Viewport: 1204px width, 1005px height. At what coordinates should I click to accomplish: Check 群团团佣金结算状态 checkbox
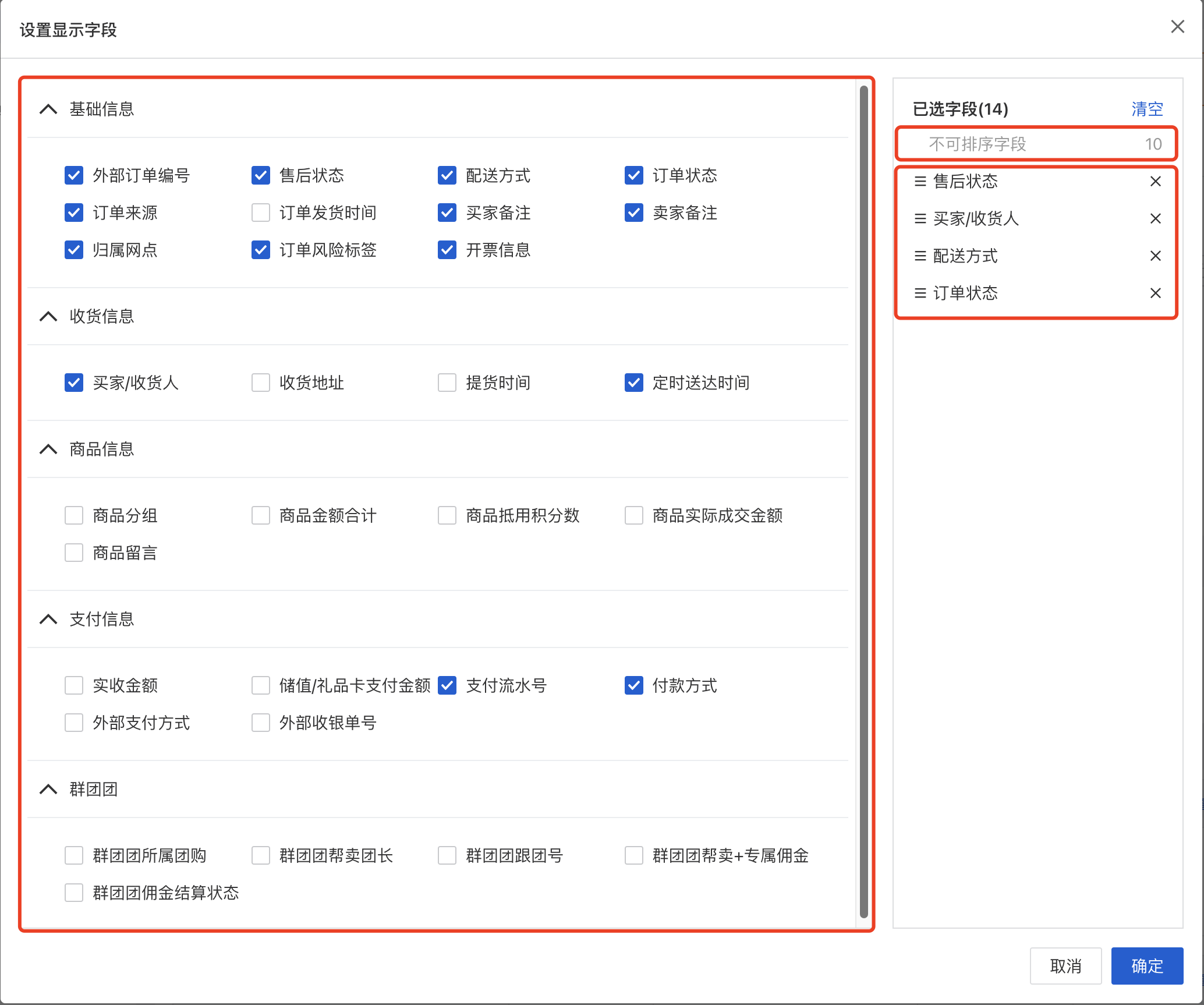point(74,893)
